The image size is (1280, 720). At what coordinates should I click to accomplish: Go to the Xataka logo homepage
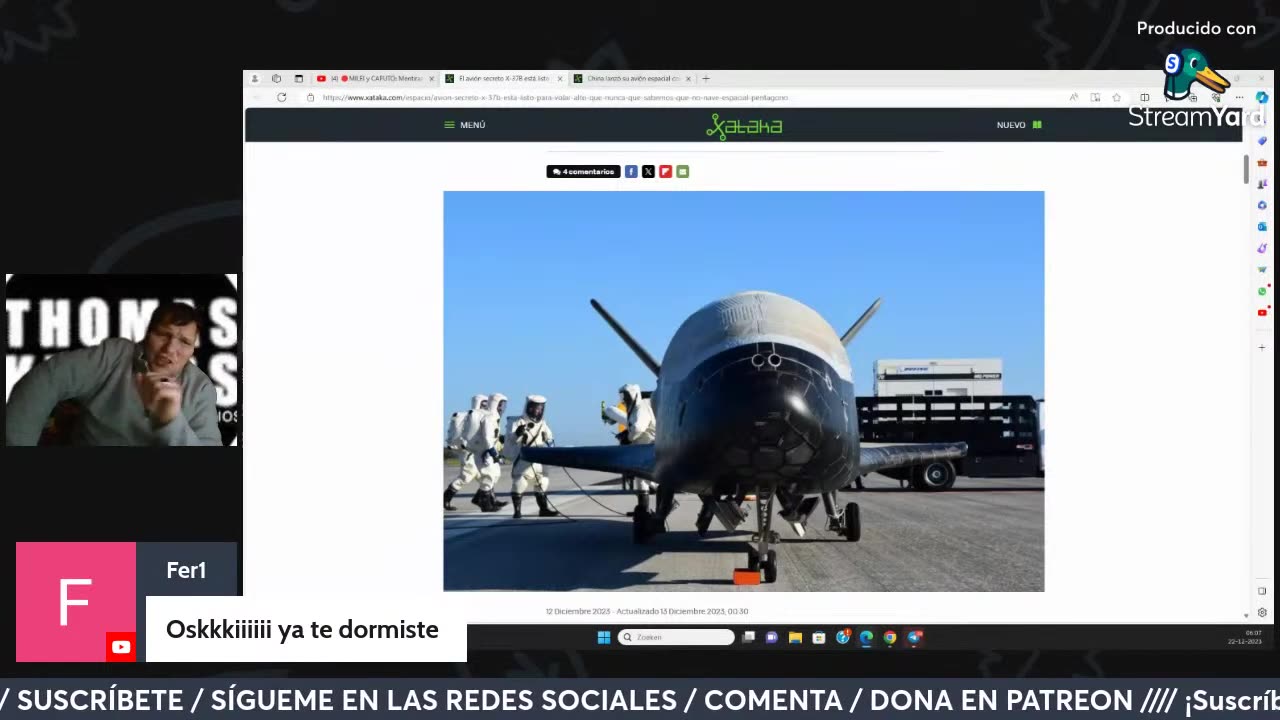click(744, 125)
